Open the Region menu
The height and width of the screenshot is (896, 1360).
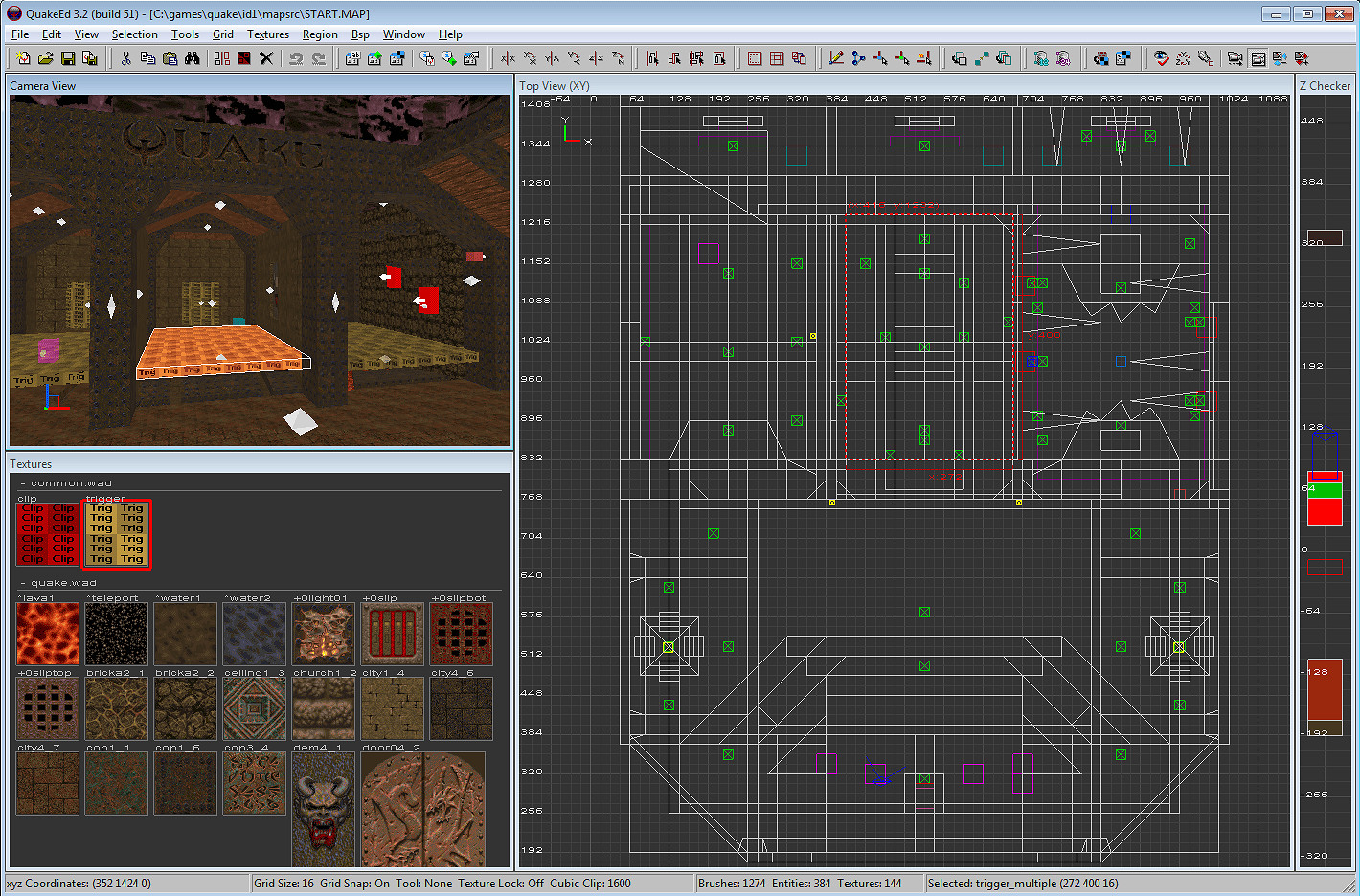320,34
